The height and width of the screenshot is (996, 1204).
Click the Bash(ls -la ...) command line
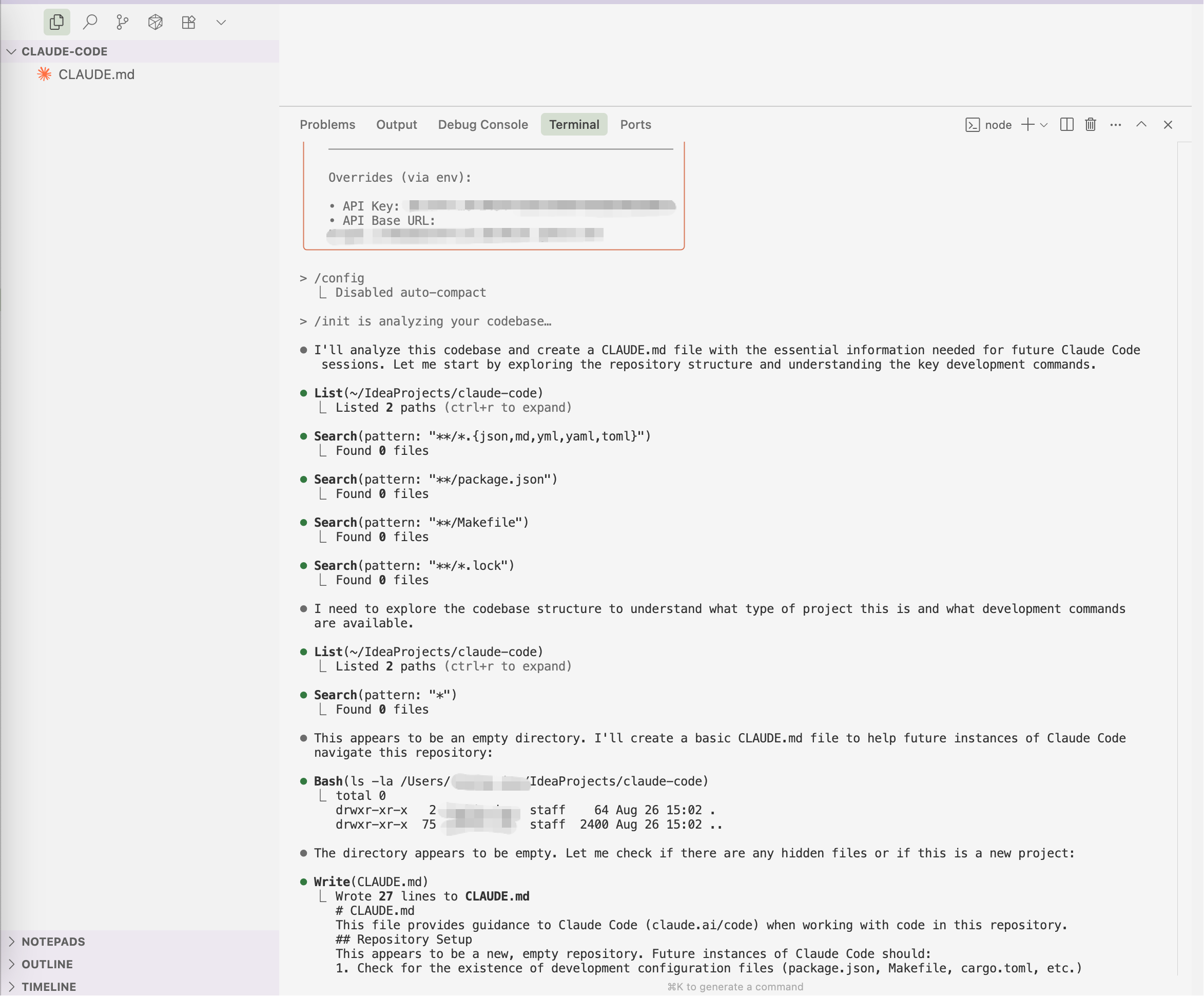tap(511, 781)
